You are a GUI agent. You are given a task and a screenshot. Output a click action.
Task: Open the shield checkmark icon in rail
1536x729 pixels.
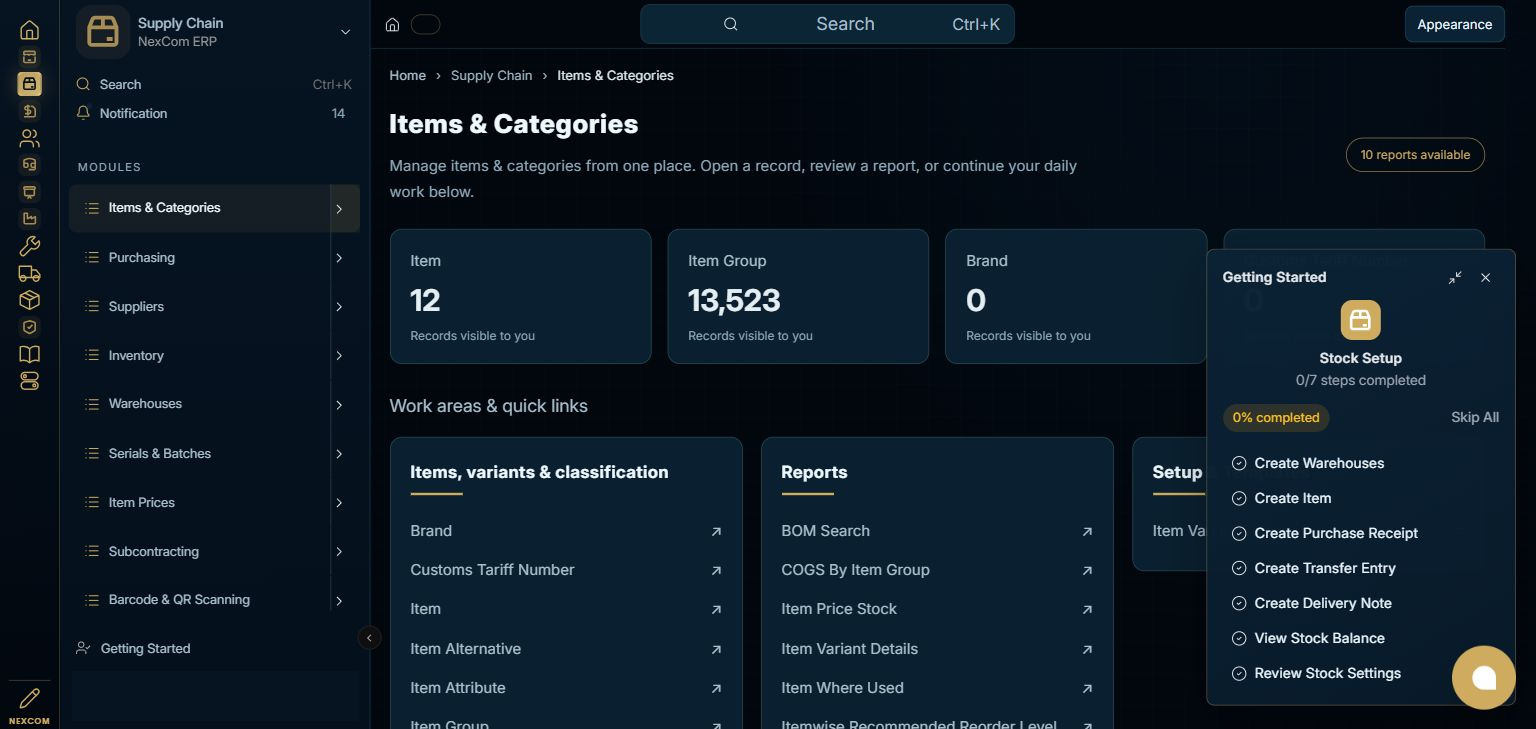click(29, 327)
